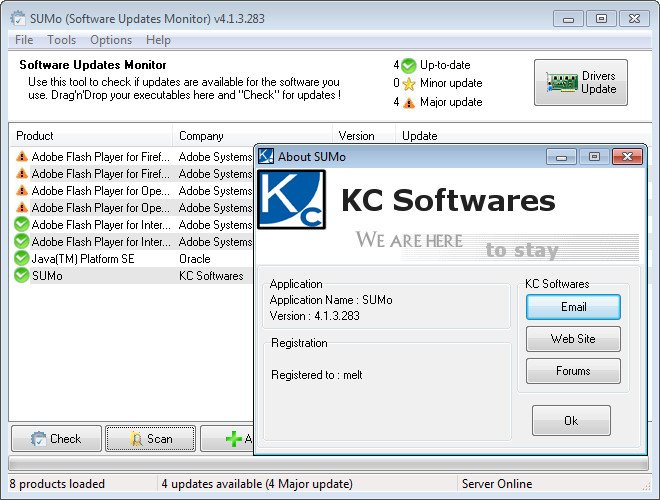The height and width of the screenshot is (500, 660).
Task: Click the Version : 4.1.3.283 text
Action: tap(314, 316)
